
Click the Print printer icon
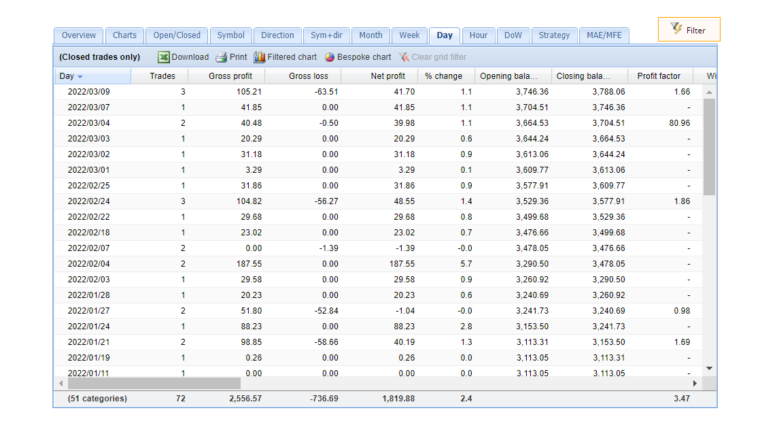[x=221, y=57]
